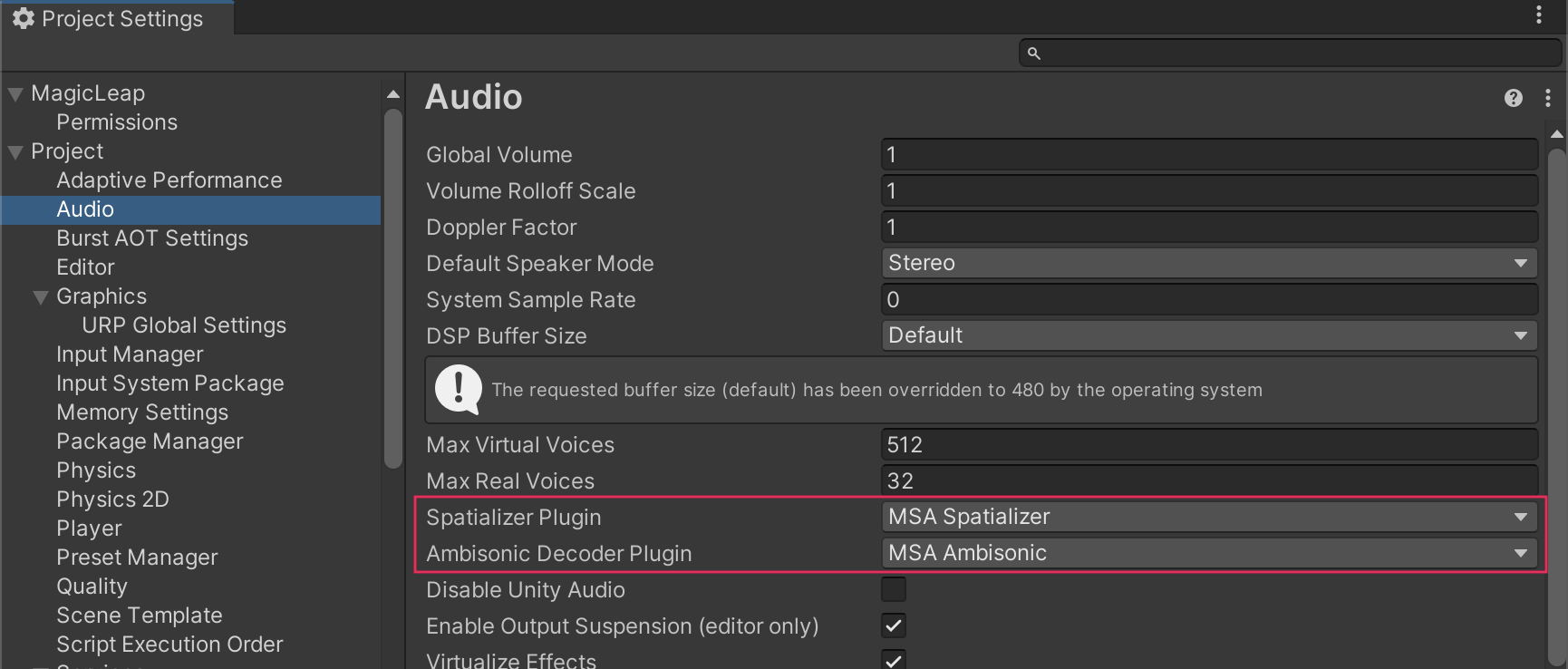
Task: Select the Project Settings tab
Action: click(x=118, y=18)
